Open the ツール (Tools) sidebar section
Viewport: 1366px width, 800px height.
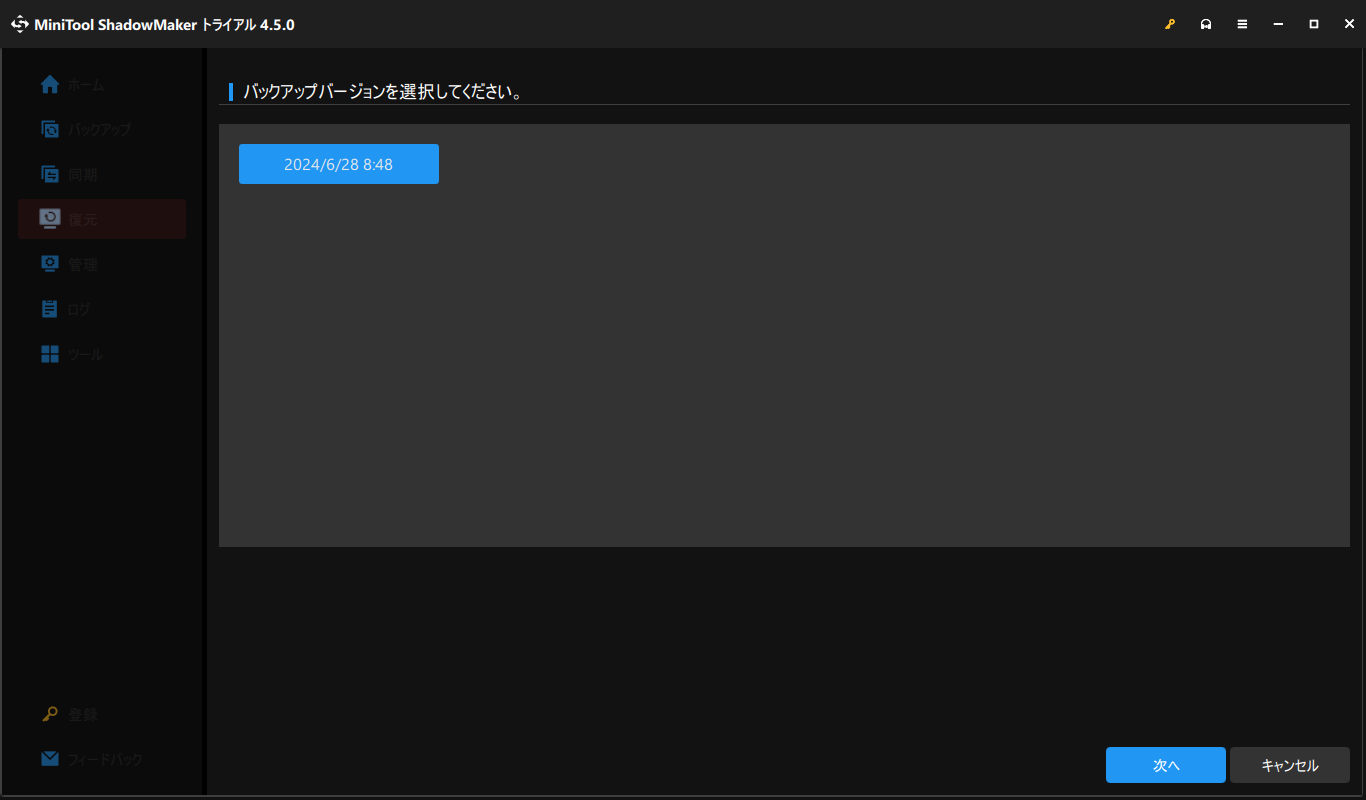coord(102,354)
